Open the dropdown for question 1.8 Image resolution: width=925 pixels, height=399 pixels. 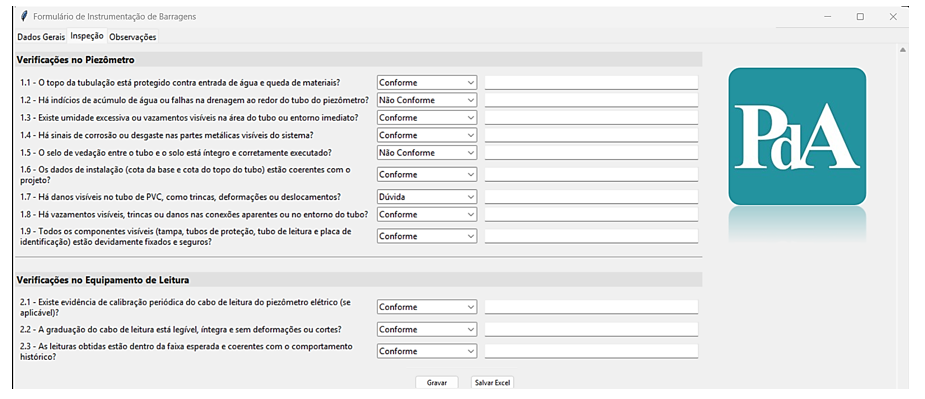point(427,214)
